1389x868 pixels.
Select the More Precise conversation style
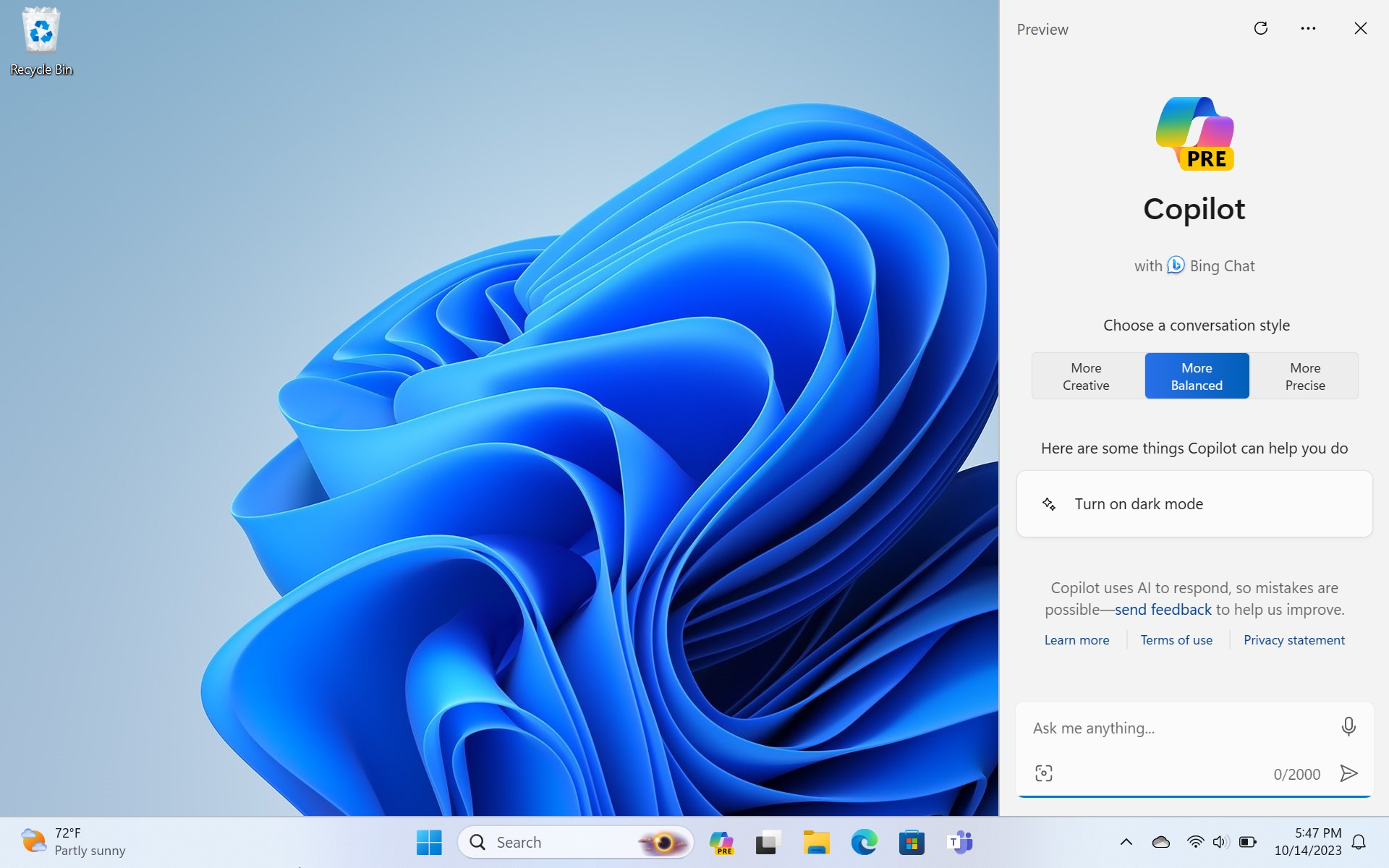[x=1304, y=375]
